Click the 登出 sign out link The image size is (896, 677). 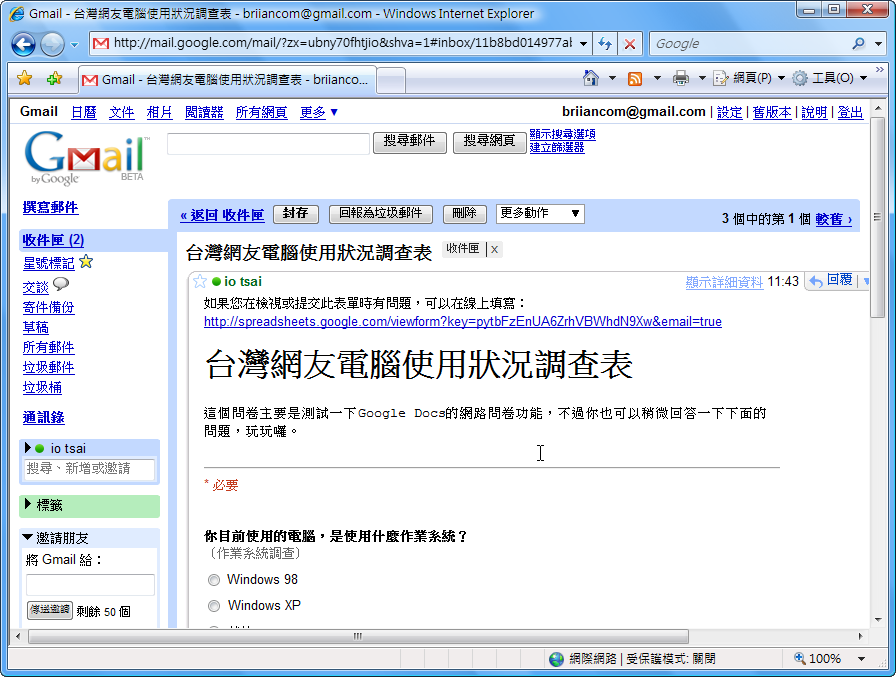pyautogui.click(x=850, y=113)
